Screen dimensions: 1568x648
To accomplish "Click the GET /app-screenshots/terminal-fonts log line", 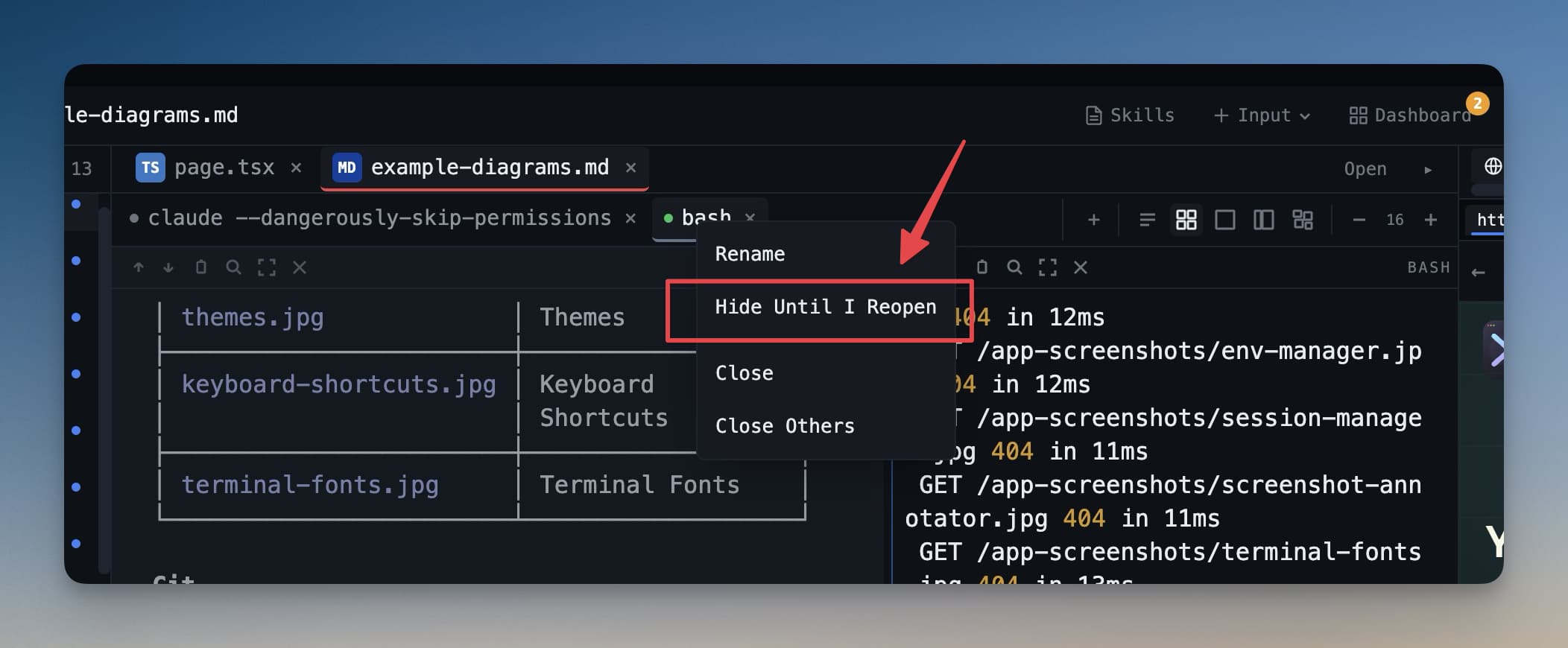I will 1170,553.
